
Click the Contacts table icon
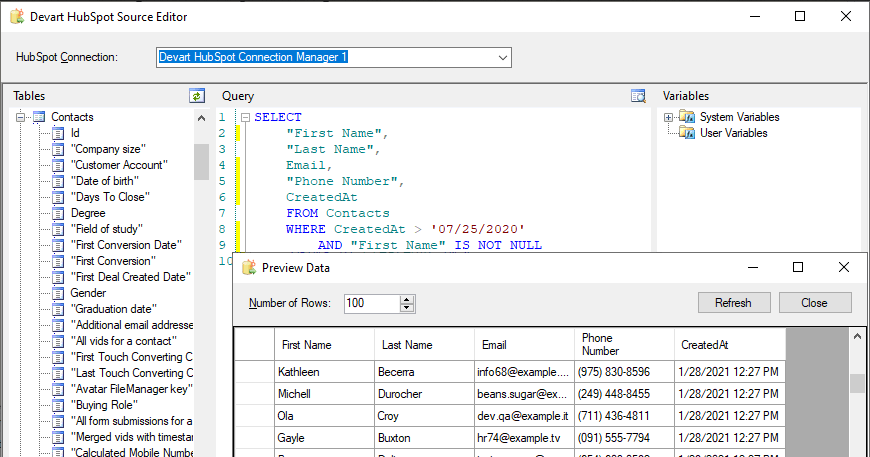pyautogui.click(x=39, y=117)
